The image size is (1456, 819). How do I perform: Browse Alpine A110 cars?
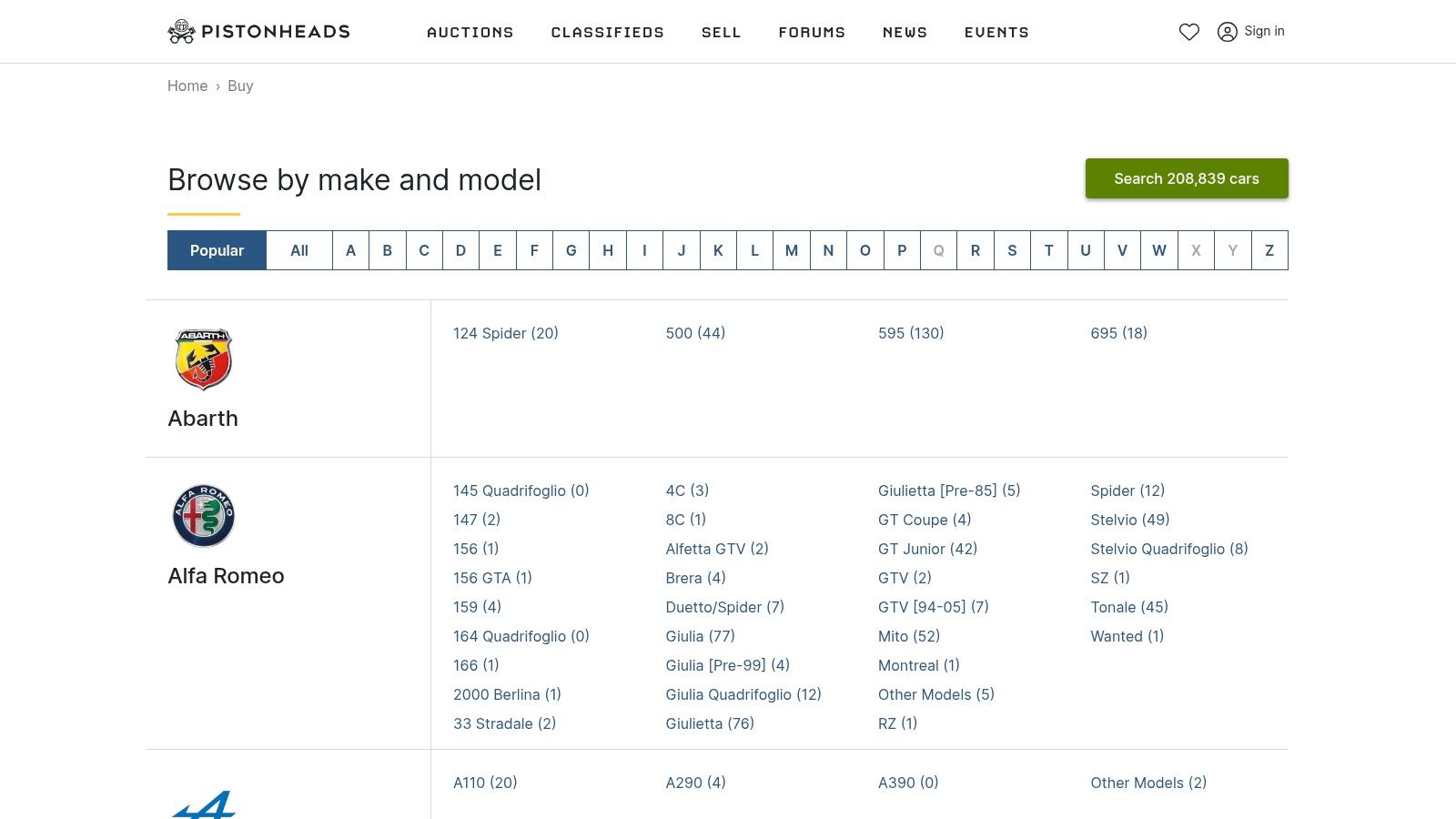pyautogui.click(x=485, y=783)
